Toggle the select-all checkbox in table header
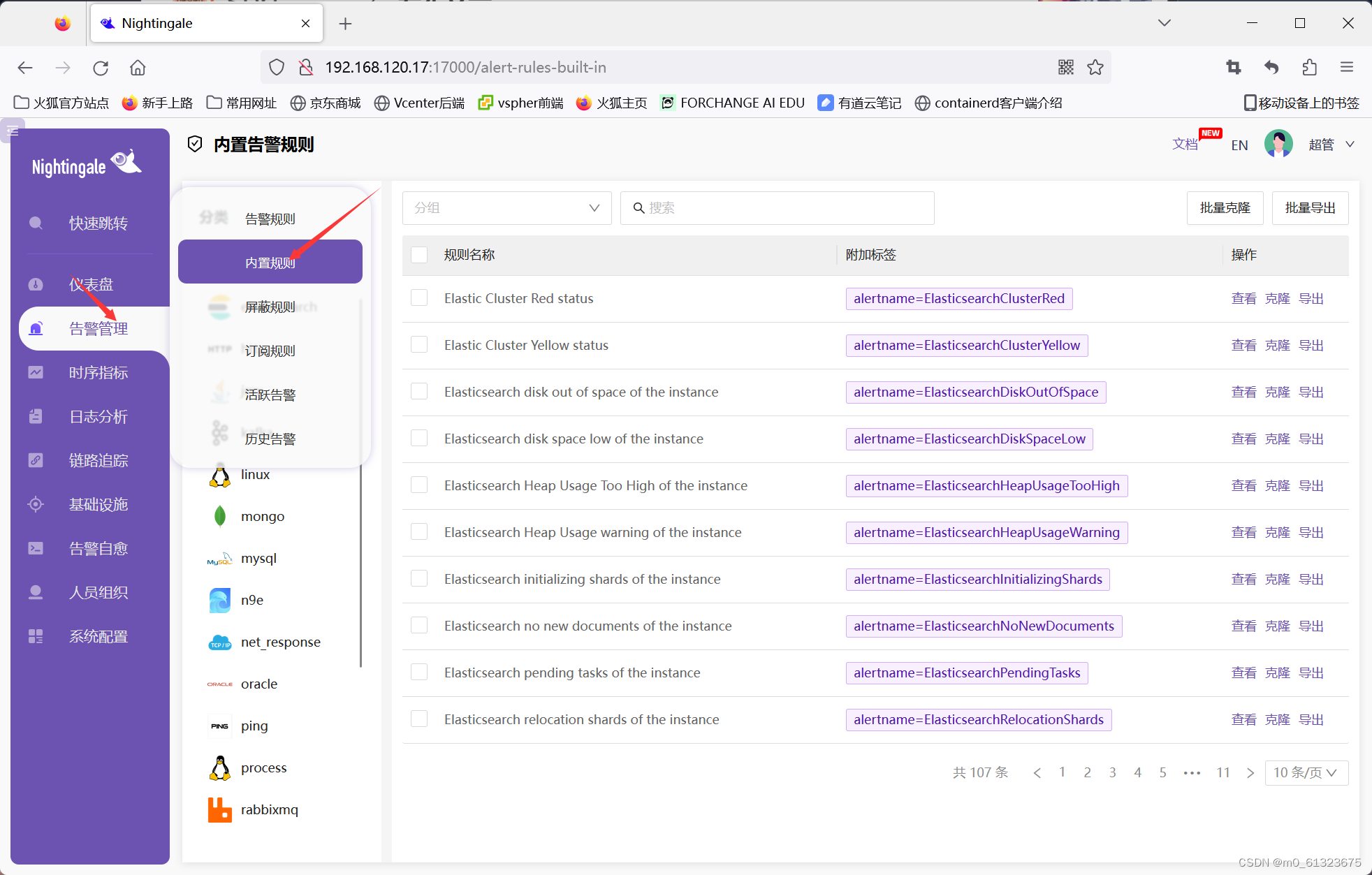 (419, 255)
